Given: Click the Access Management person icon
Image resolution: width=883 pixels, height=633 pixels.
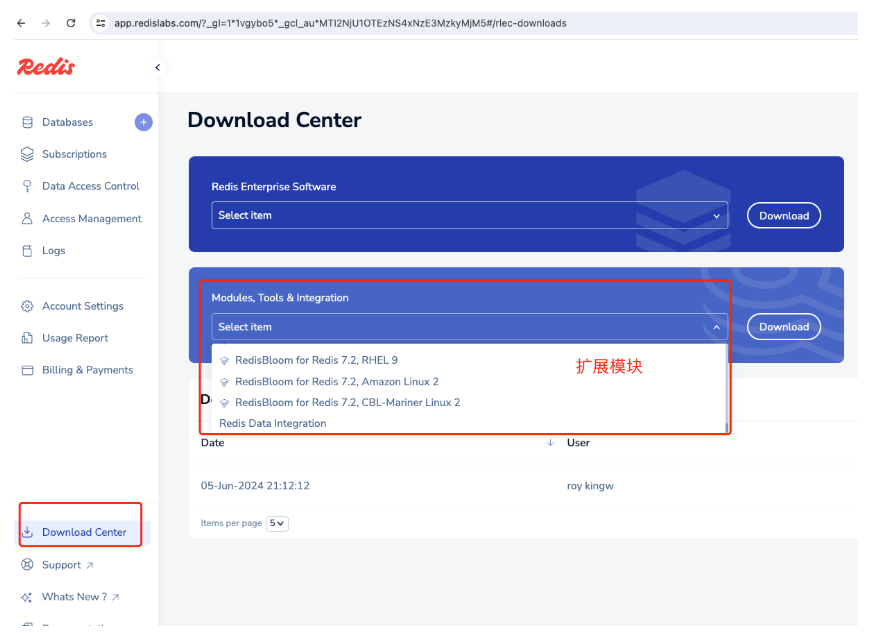Looking at the screenshot, I should click(x=27, y=219).
